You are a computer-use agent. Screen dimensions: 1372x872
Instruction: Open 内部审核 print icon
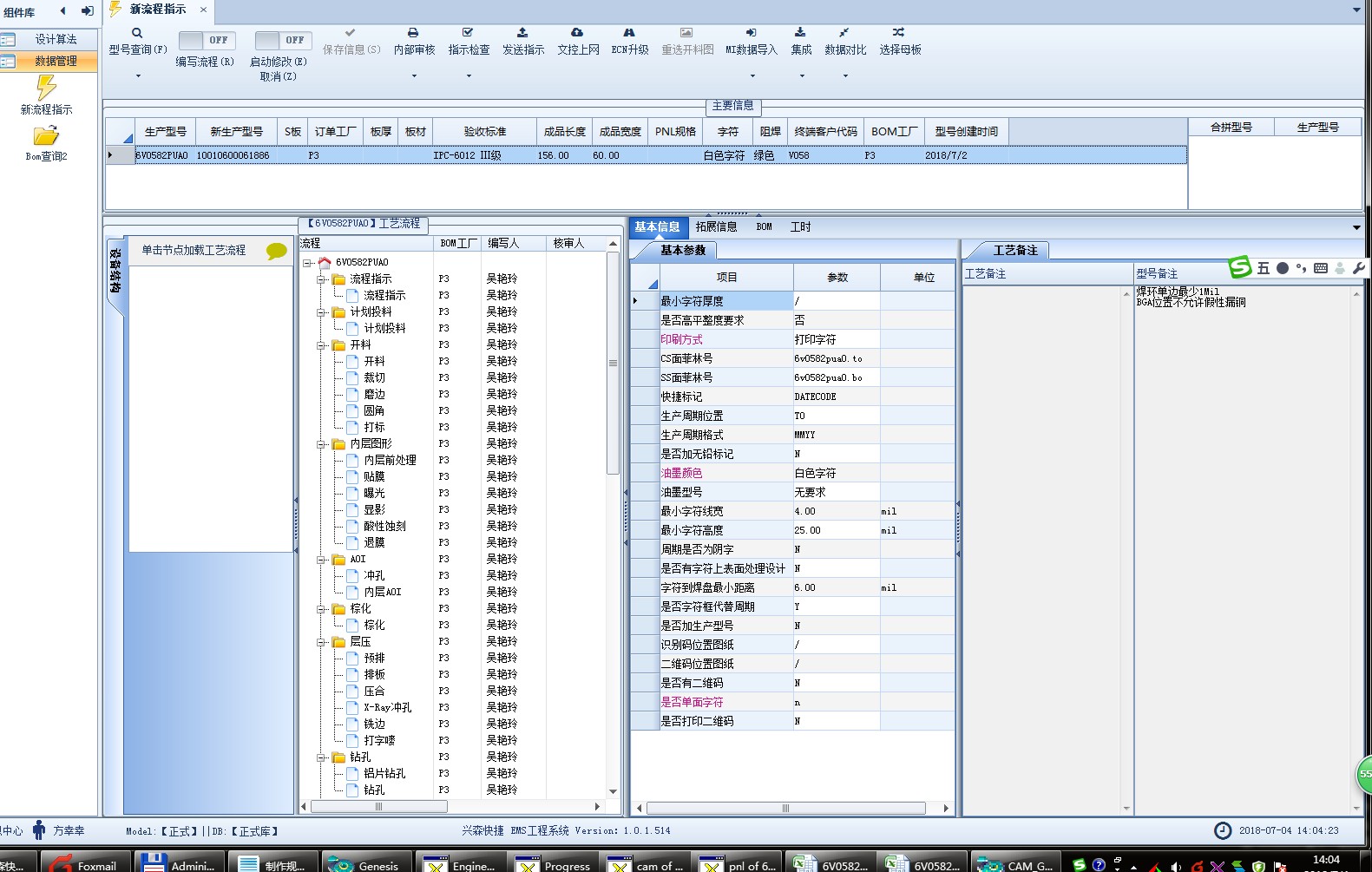[414, 33]
